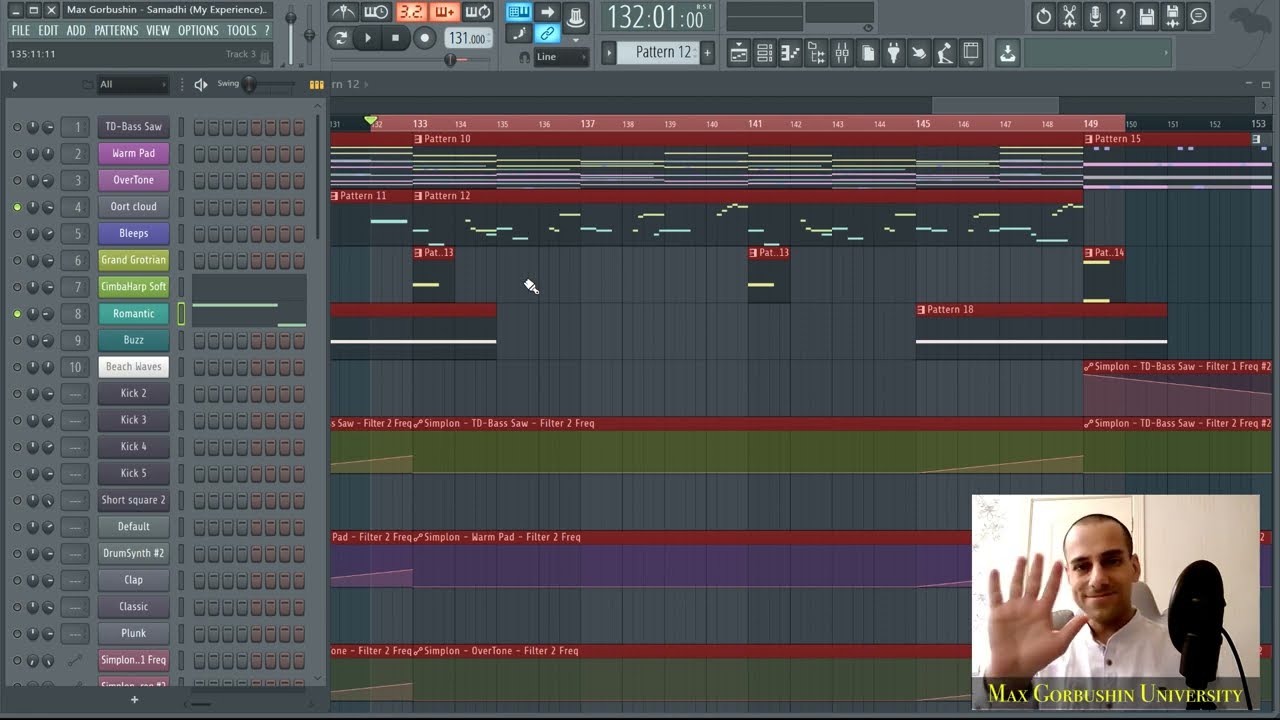The width and height of the screenshot is (1280, 720).
Task: Open the TOOLS menu
Action: tap(241, 31)
